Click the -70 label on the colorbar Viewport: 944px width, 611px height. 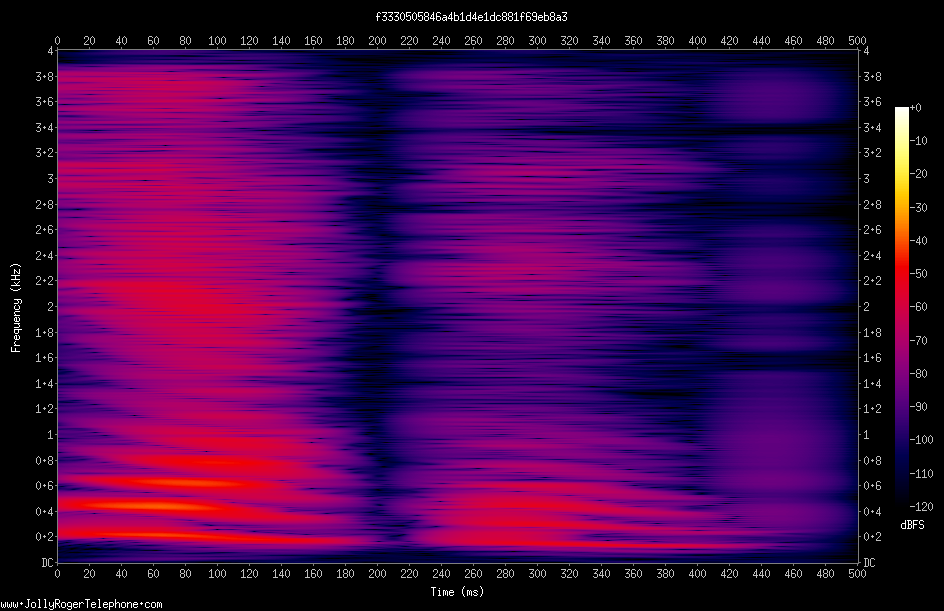point(918,341)
